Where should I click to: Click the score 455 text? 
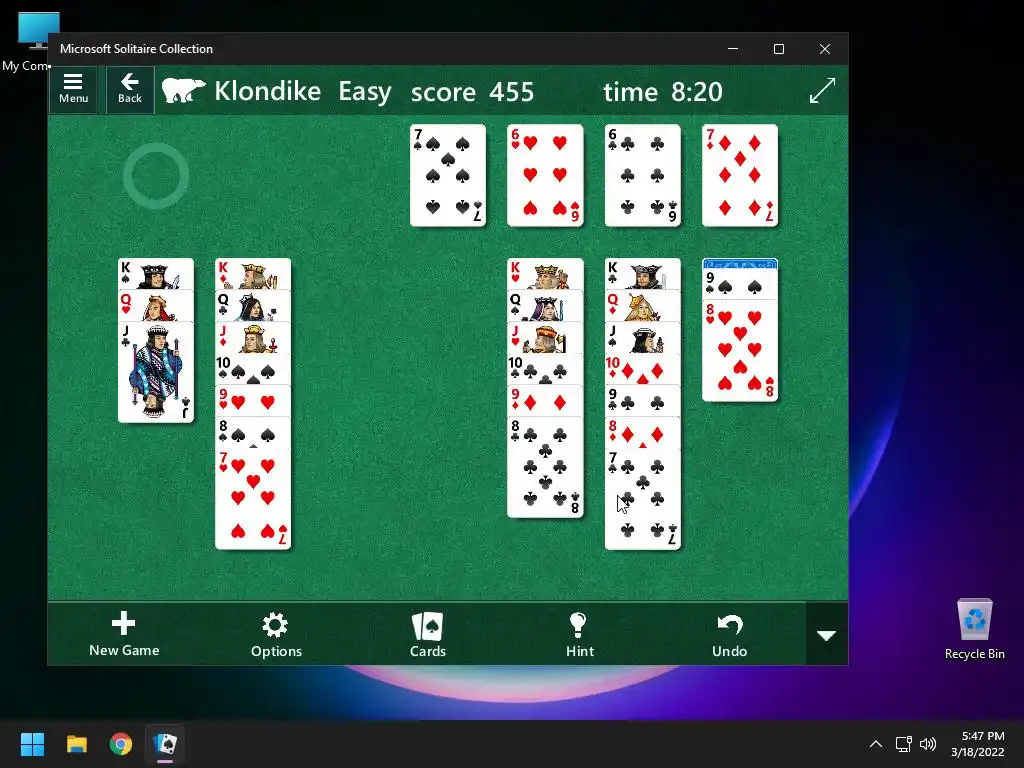(x=472, y=92)
